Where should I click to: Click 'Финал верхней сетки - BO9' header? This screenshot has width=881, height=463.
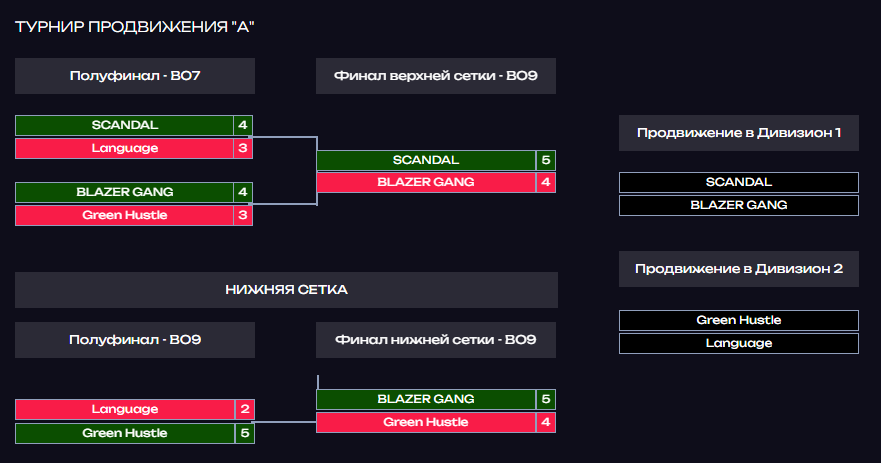436,76
